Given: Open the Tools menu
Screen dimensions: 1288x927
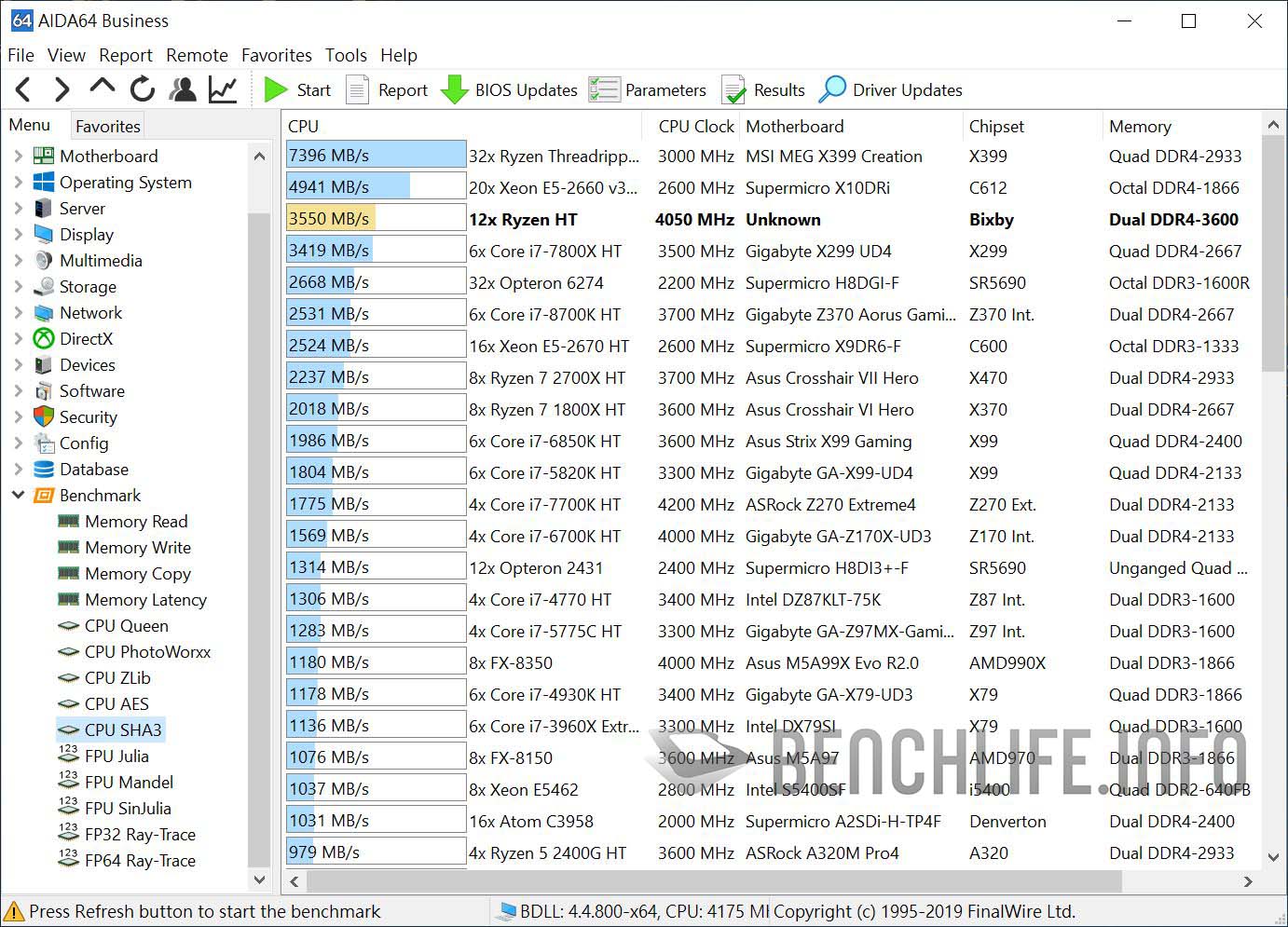Looking at the screenshot, I should tap(346, 55).
